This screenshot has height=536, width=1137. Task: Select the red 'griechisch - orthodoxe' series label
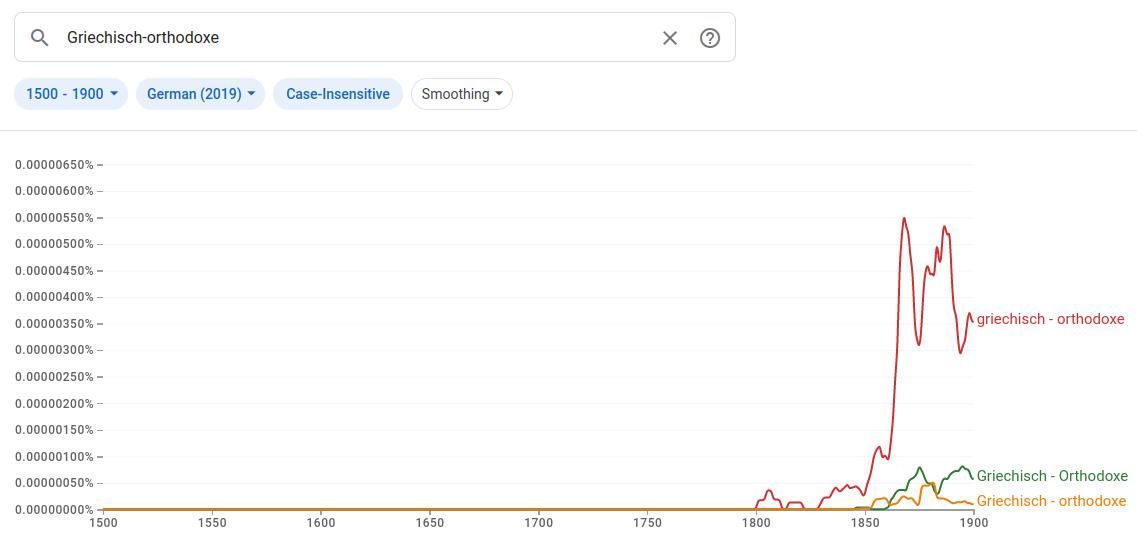pyautogui.click(x=1050, y=319)
